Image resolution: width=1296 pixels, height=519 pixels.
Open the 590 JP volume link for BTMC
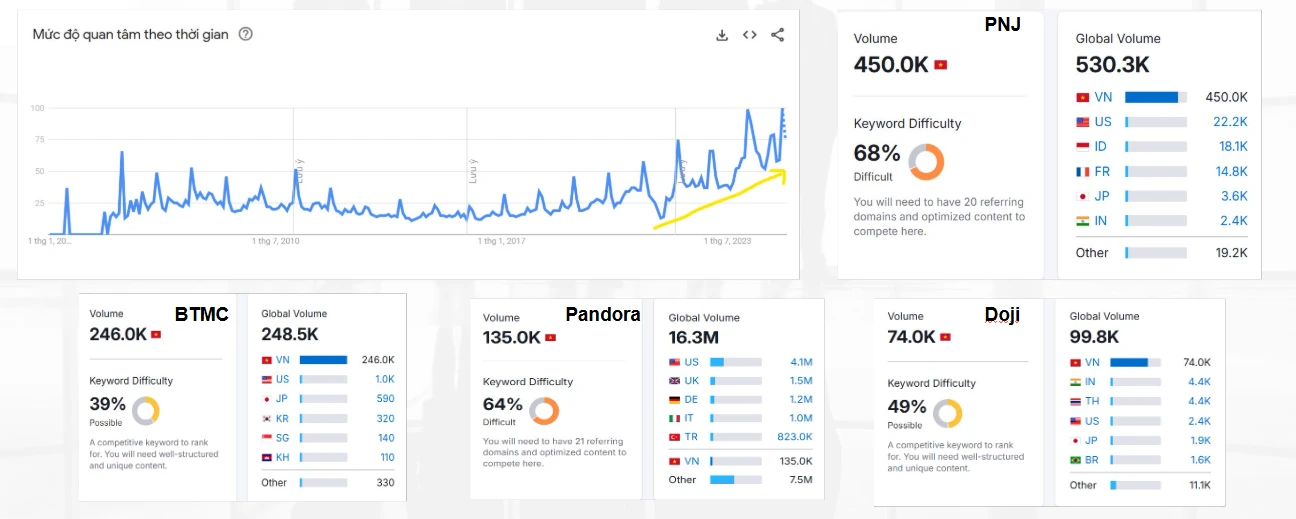pos(385,399)
